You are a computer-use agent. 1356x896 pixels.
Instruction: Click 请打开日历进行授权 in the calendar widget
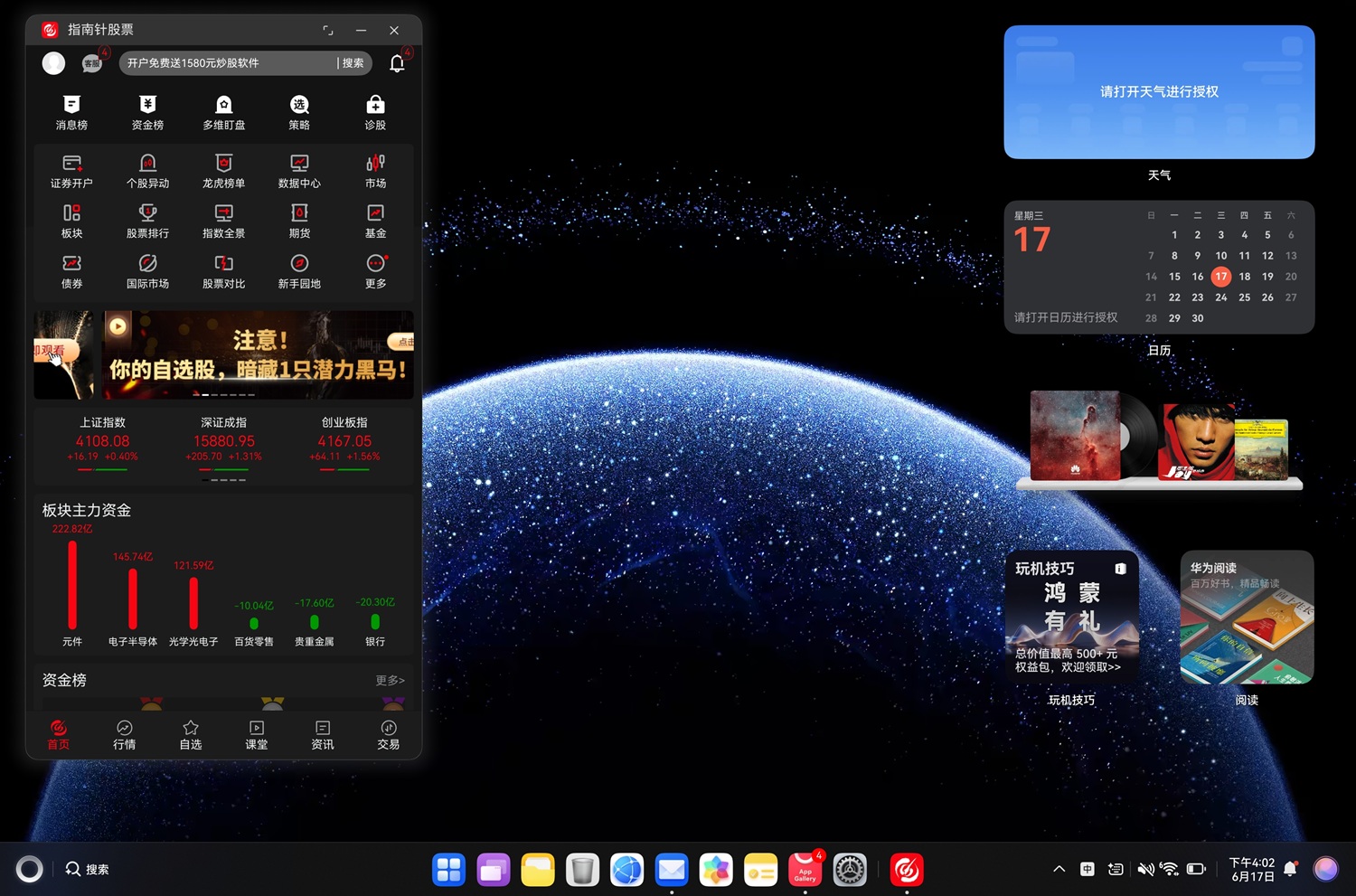tap(1066, 317)
